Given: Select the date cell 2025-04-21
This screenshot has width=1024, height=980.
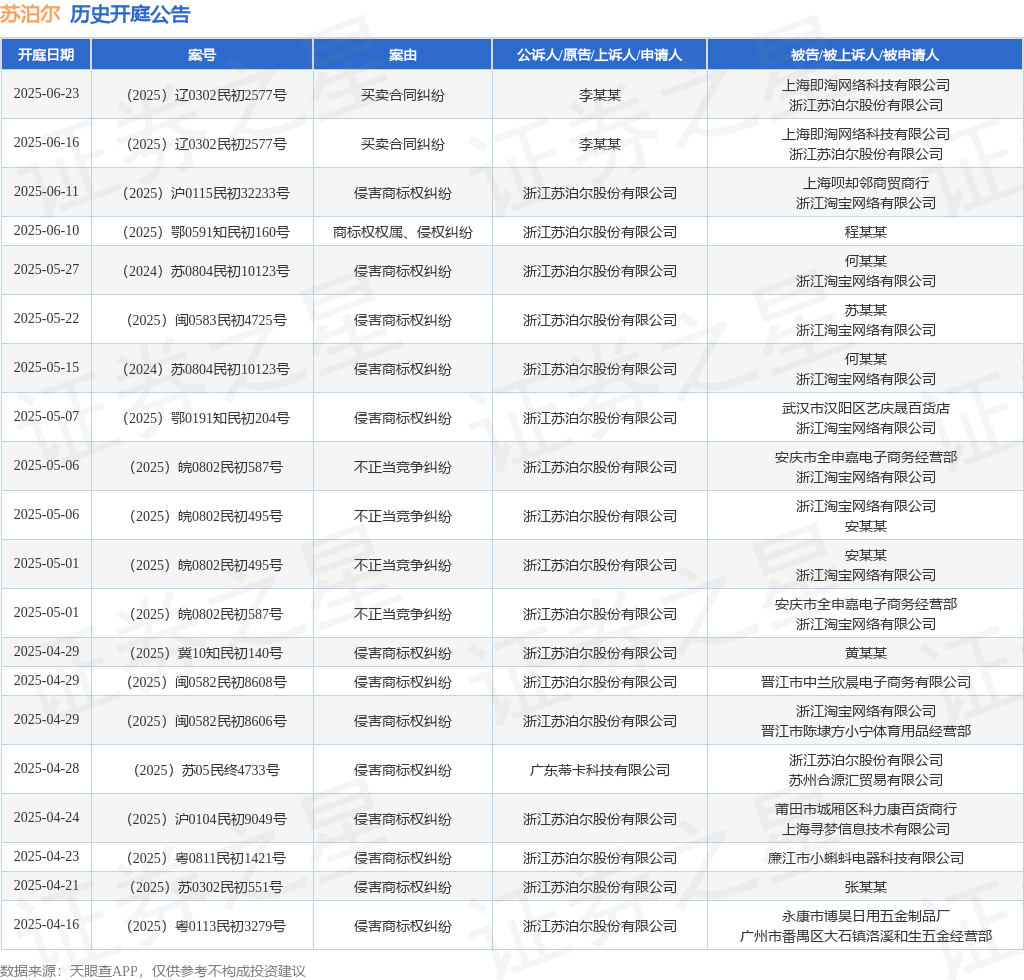Looking at the screenshot, I should pos(46,885).
